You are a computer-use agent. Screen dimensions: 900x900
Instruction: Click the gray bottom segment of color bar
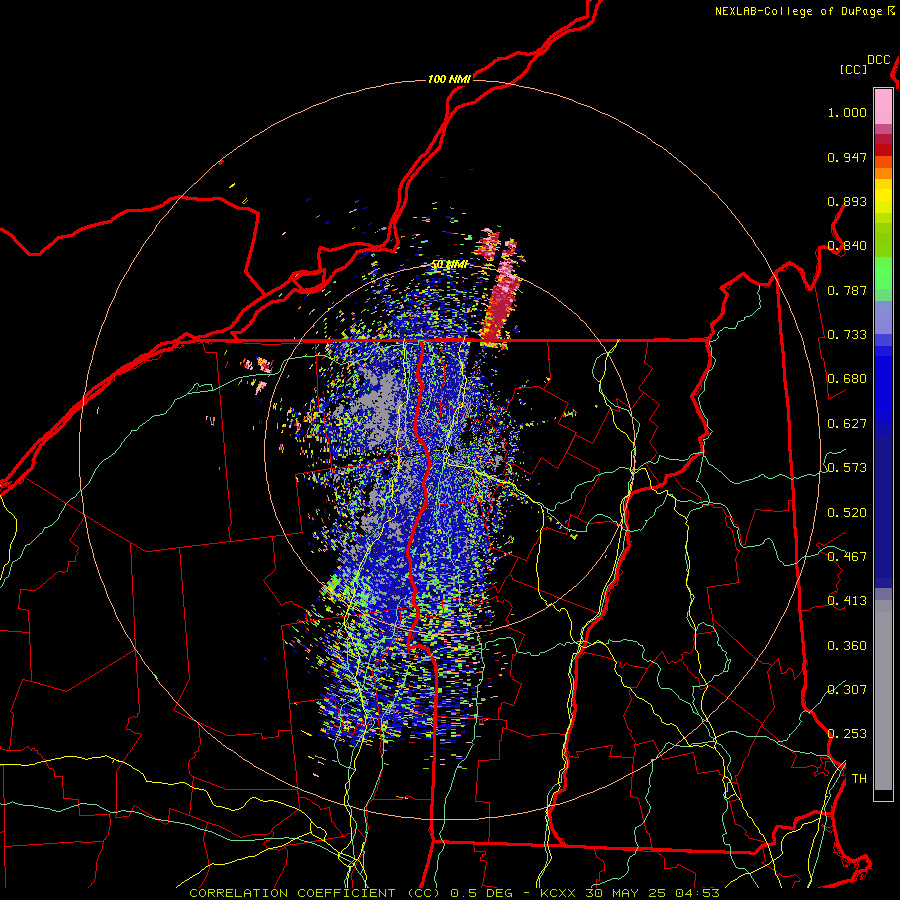click(x=883, y=695)
